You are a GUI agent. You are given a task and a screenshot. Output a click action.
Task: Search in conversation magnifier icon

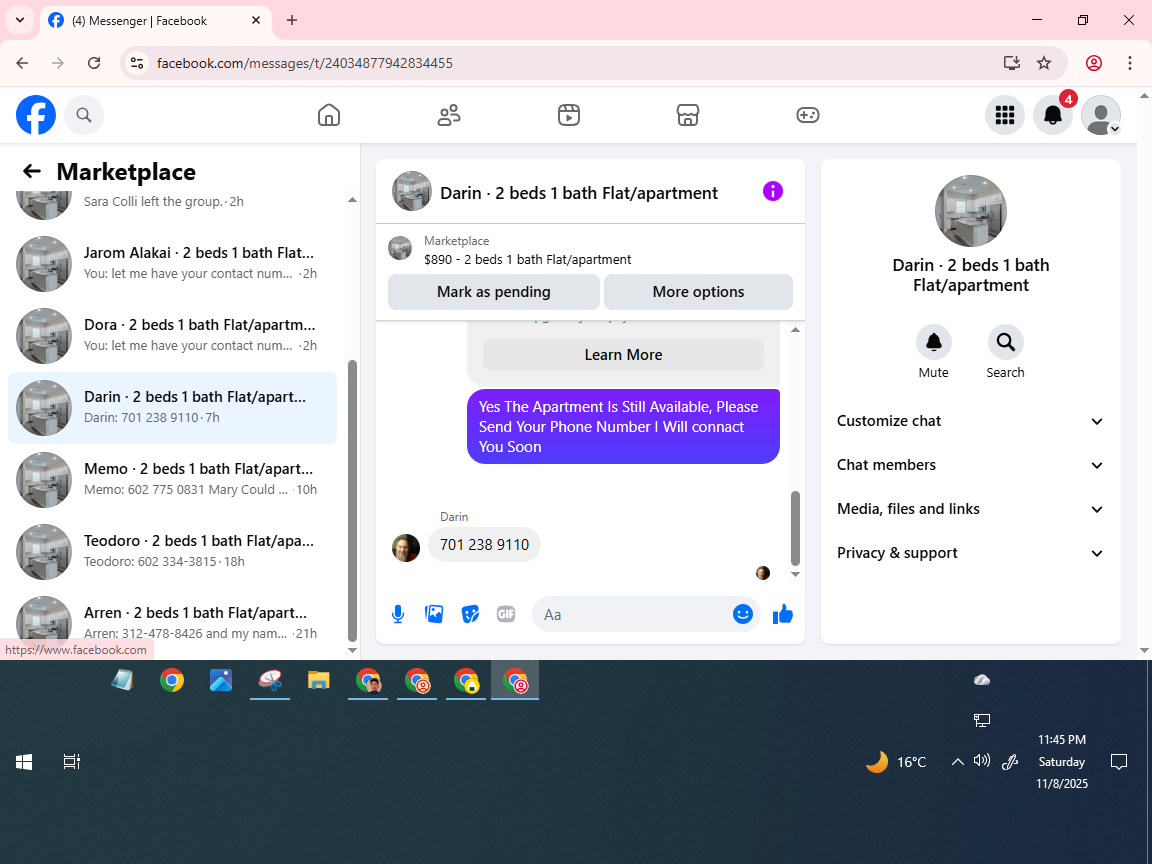[x=1005, y=342]
